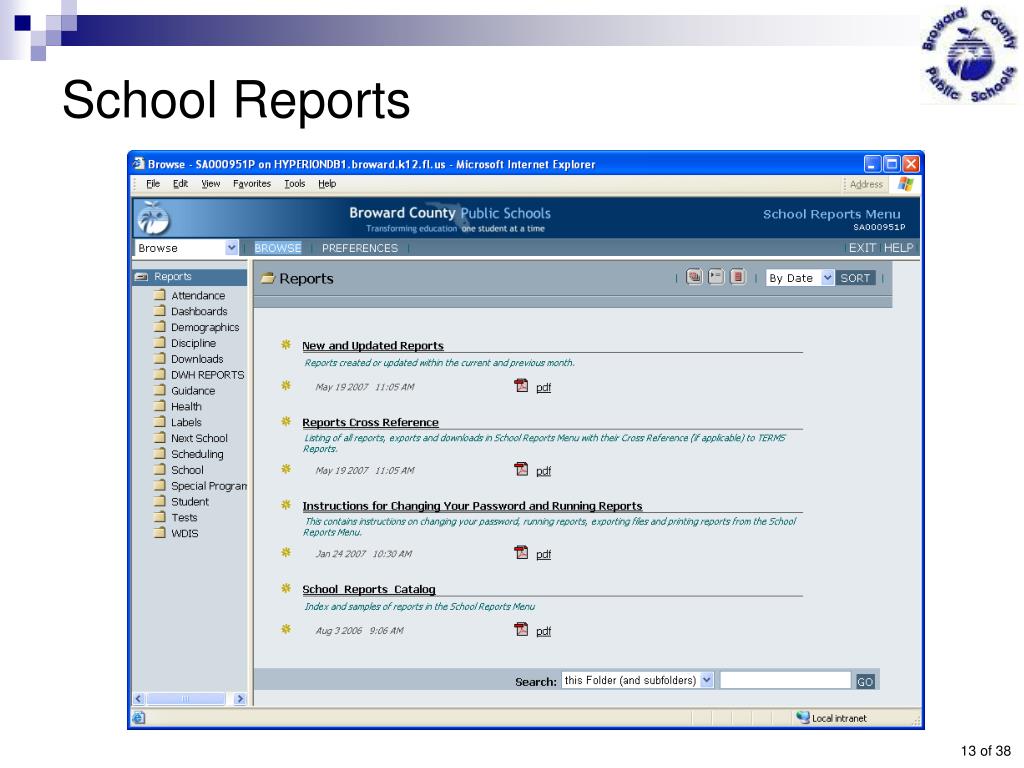
Task: Open the Guidance folder icon
Action: pos(159,390)
